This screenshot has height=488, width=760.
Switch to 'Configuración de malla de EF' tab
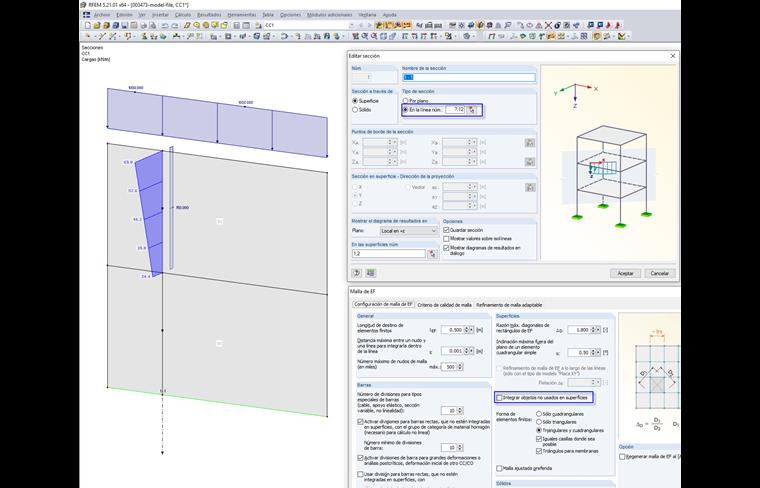[383, 304]
